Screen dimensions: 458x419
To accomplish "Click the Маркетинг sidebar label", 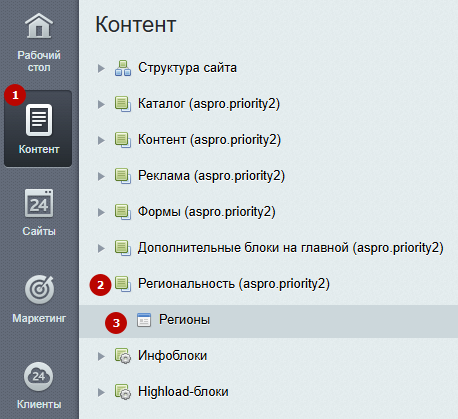I will pyautogui.click(x=39, y=318).
